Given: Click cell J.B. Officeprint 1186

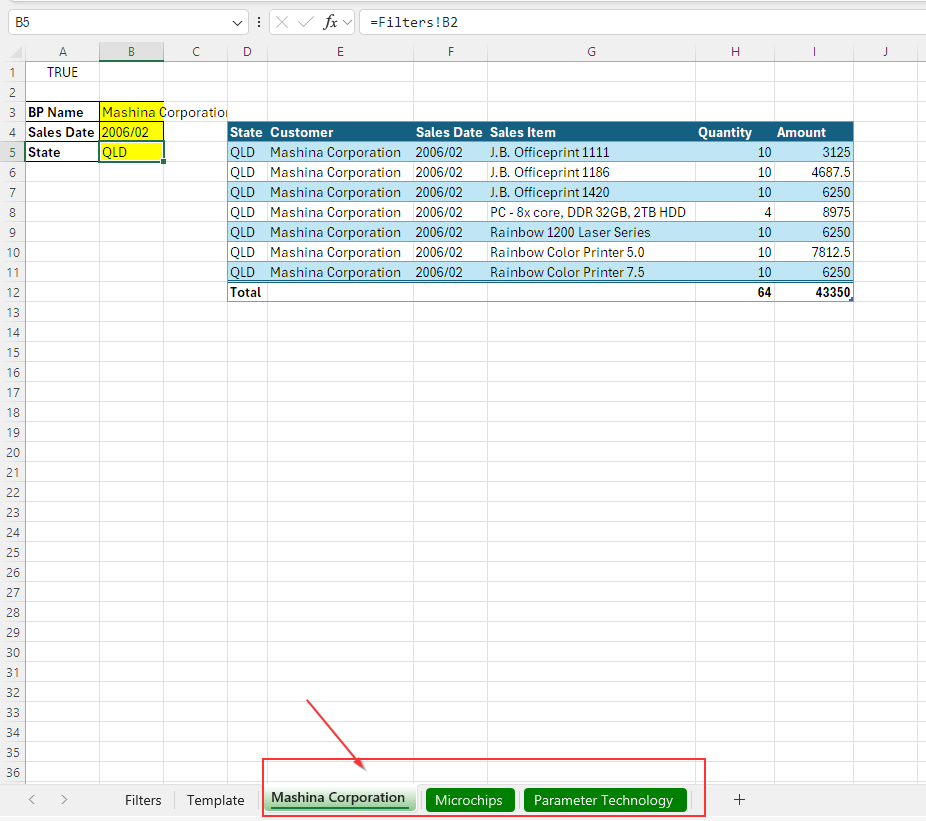Looking at the screenshot, I should [x=591, y=172].
